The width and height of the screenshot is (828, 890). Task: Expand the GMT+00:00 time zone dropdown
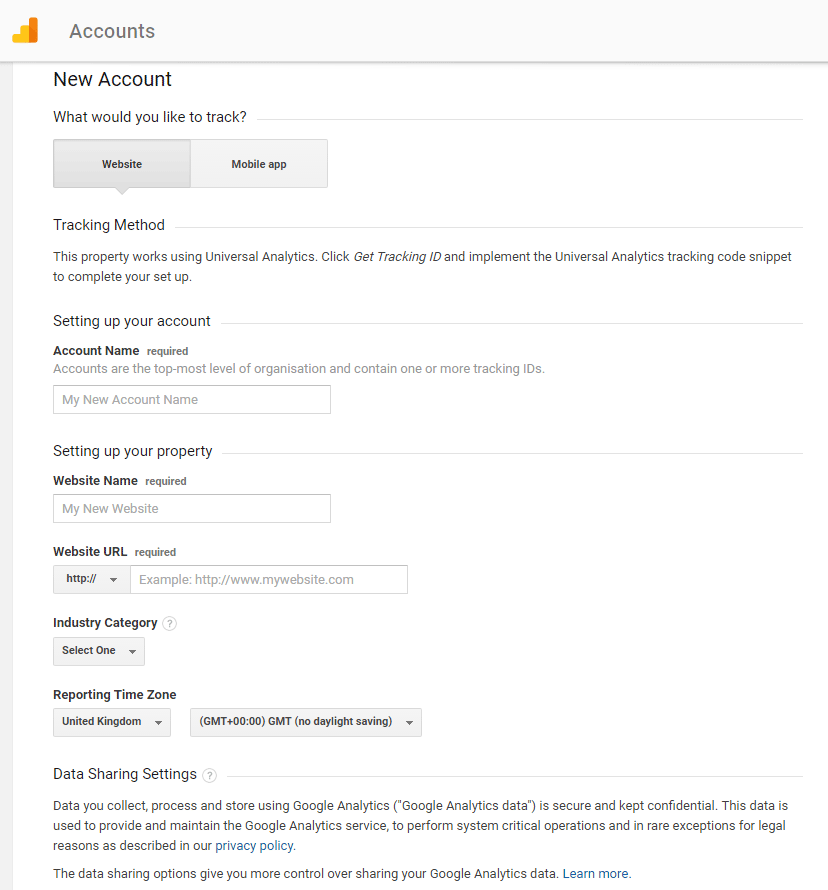(306, 722)
